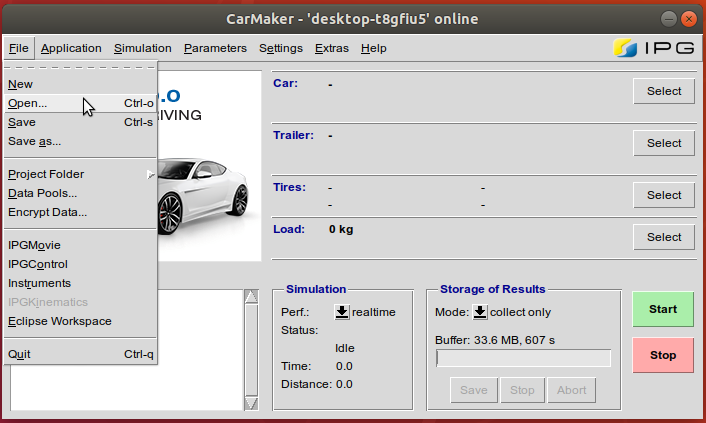Click the 'Buffer: 33.6 MB, 607 s' text
Screen dimensions: 706x423
(x=495, y=340)
